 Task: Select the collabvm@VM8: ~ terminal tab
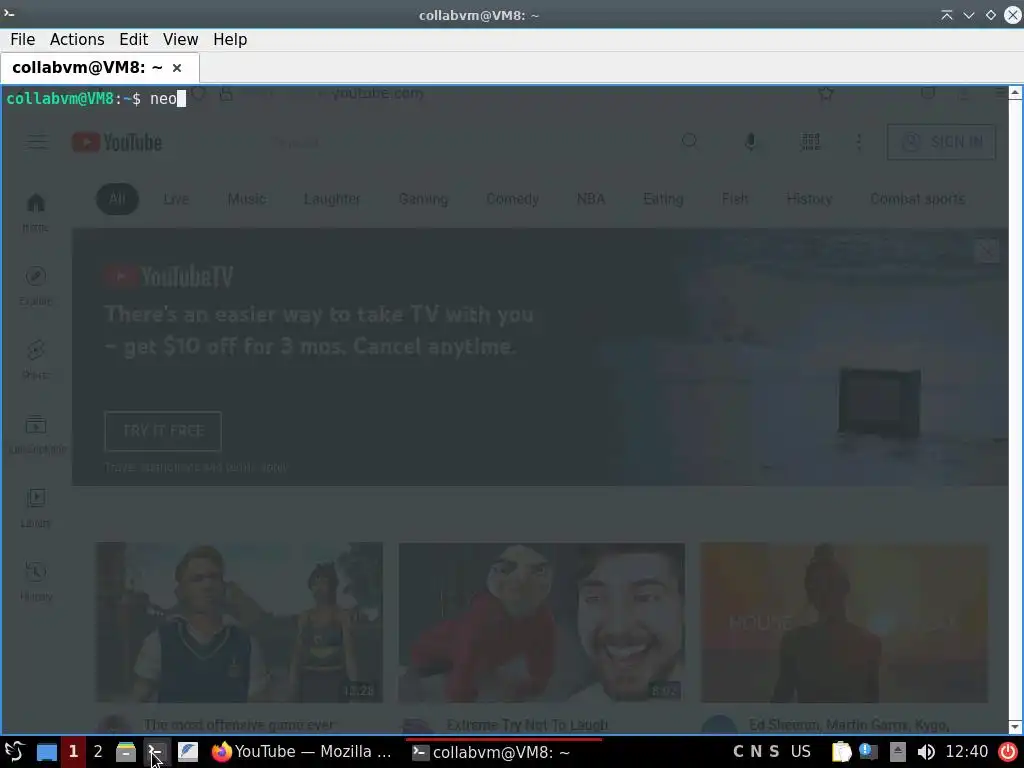pyautogui.click(x=87, y=68)
